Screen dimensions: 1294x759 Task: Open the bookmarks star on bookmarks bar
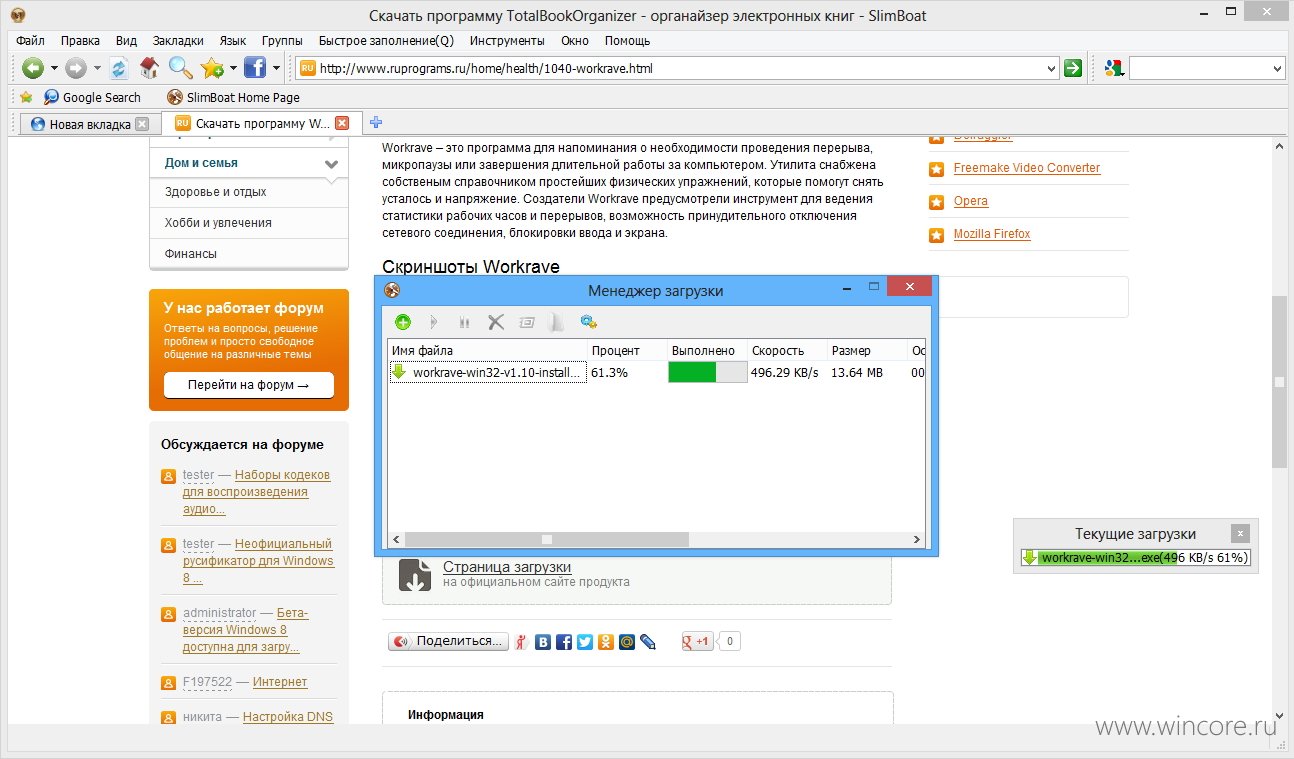pos(26,97)
